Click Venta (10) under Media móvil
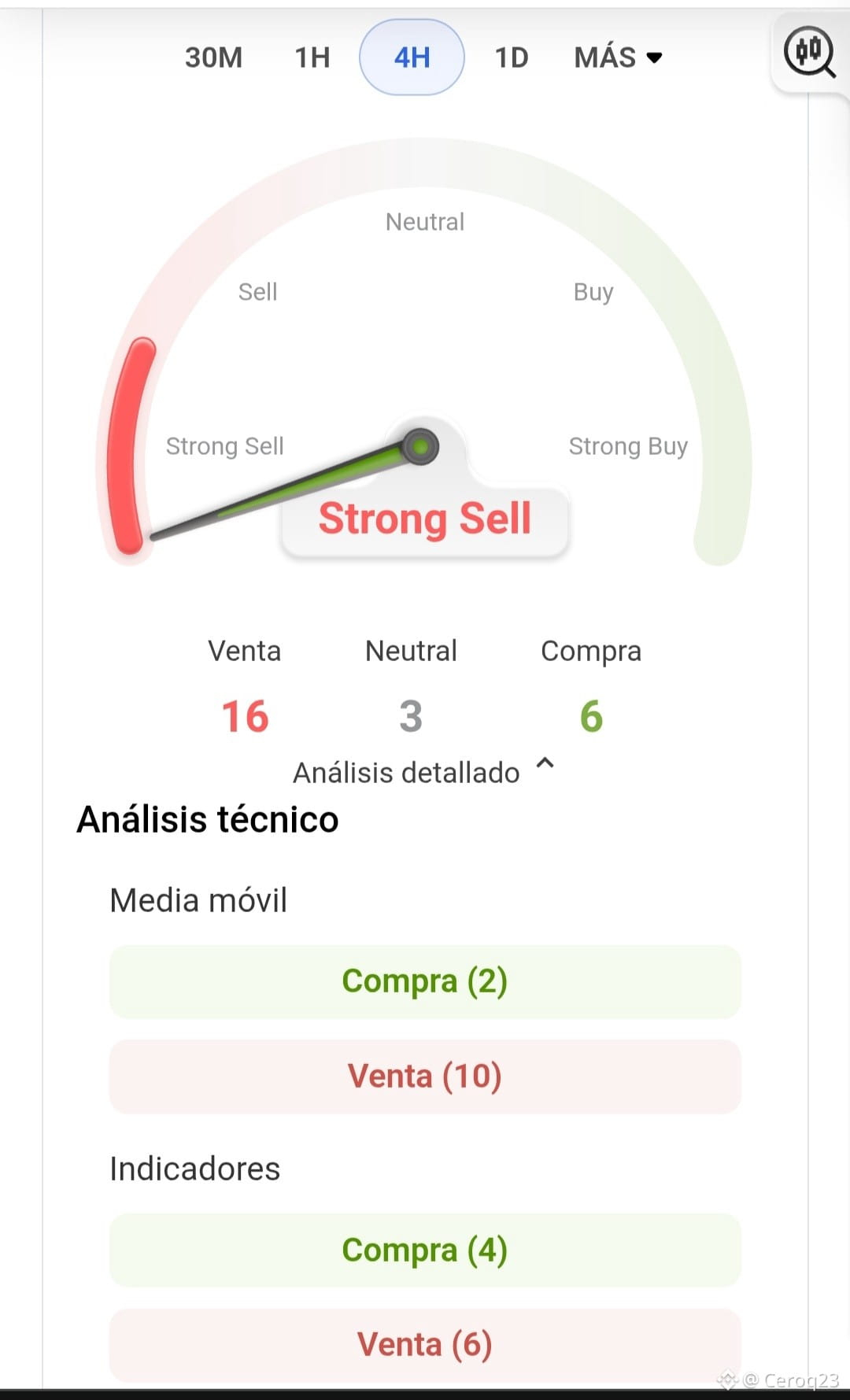Image resolution: width=850 pixels, height=1400 pixels. tap(425, 1076)
